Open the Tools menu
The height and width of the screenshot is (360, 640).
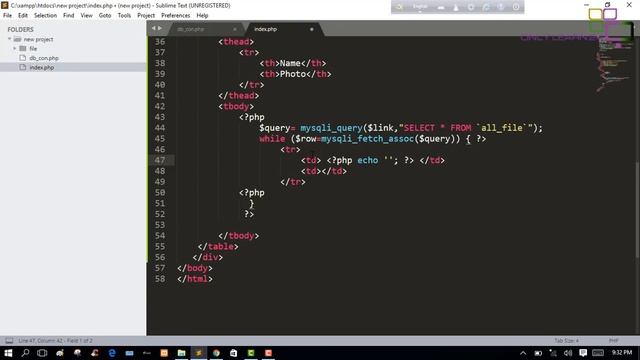point(124,16)
